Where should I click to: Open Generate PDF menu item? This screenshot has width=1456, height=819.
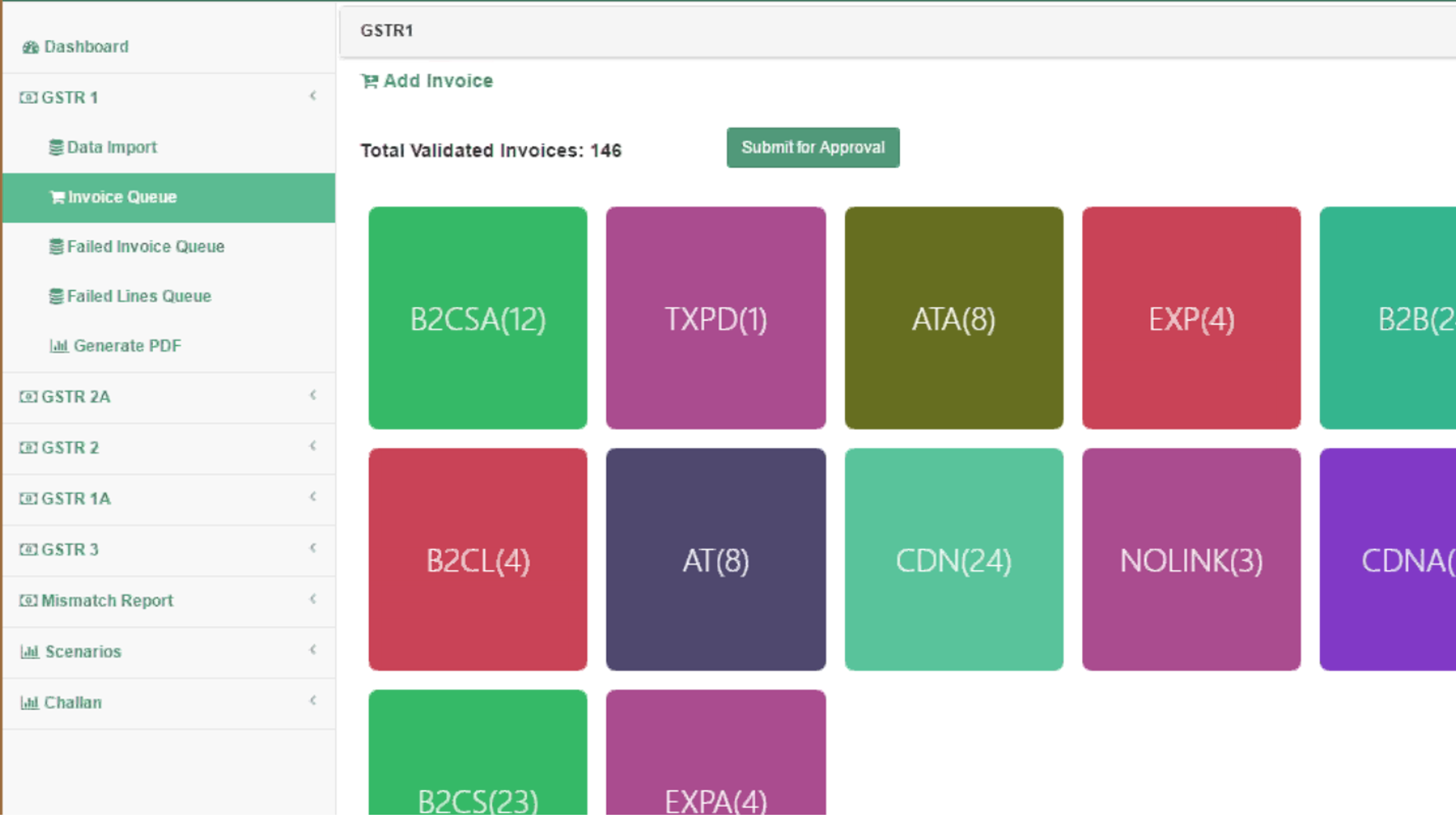tap(169, 346)
